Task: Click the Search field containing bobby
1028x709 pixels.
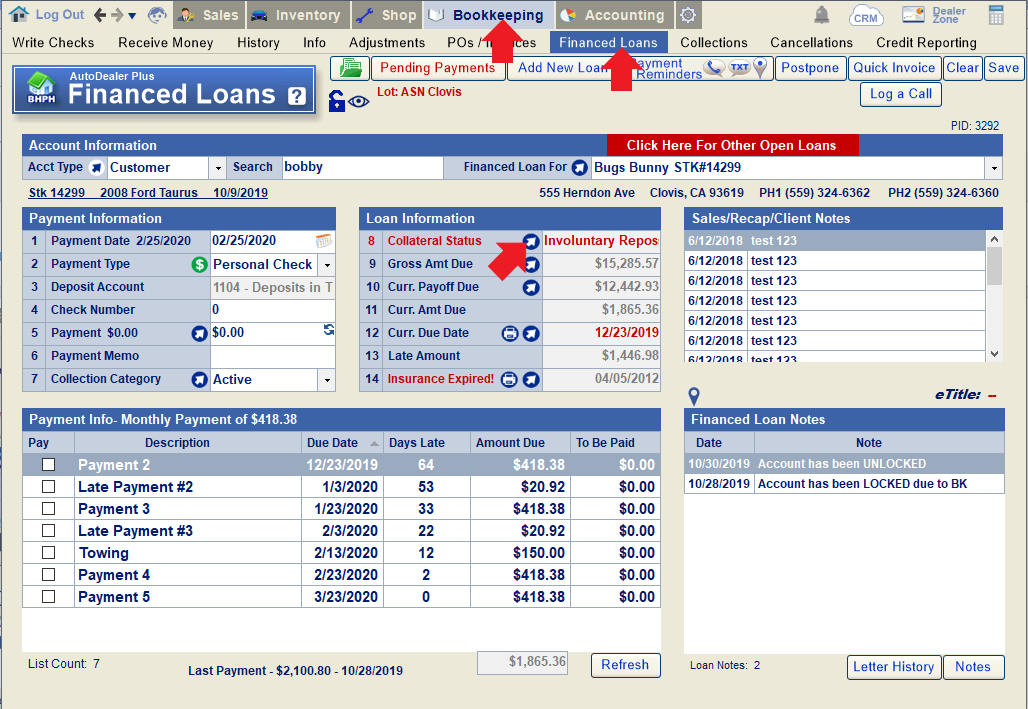Action: [x=363, y=167]
